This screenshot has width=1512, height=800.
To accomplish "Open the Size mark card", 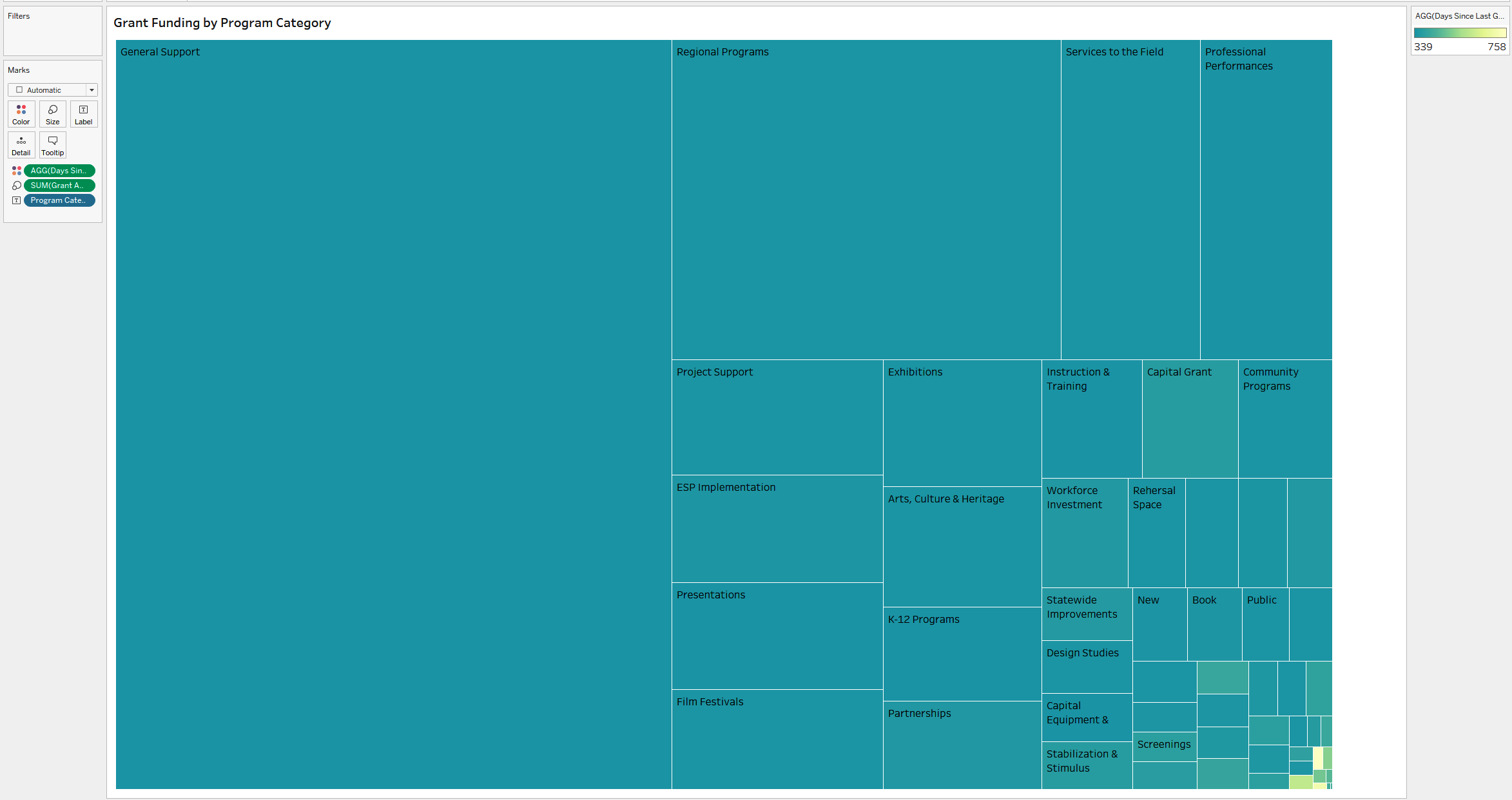I will [53, 114].
